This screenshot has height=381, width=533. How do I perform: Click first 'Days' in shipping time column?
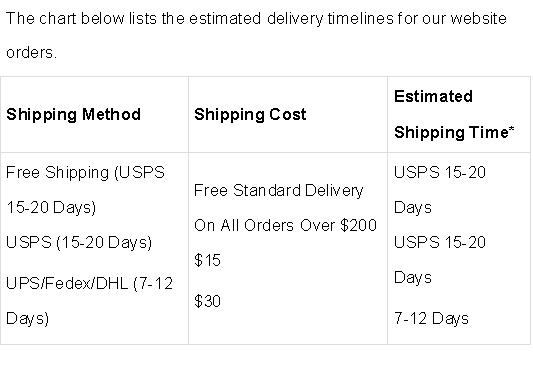coord(413,207)
